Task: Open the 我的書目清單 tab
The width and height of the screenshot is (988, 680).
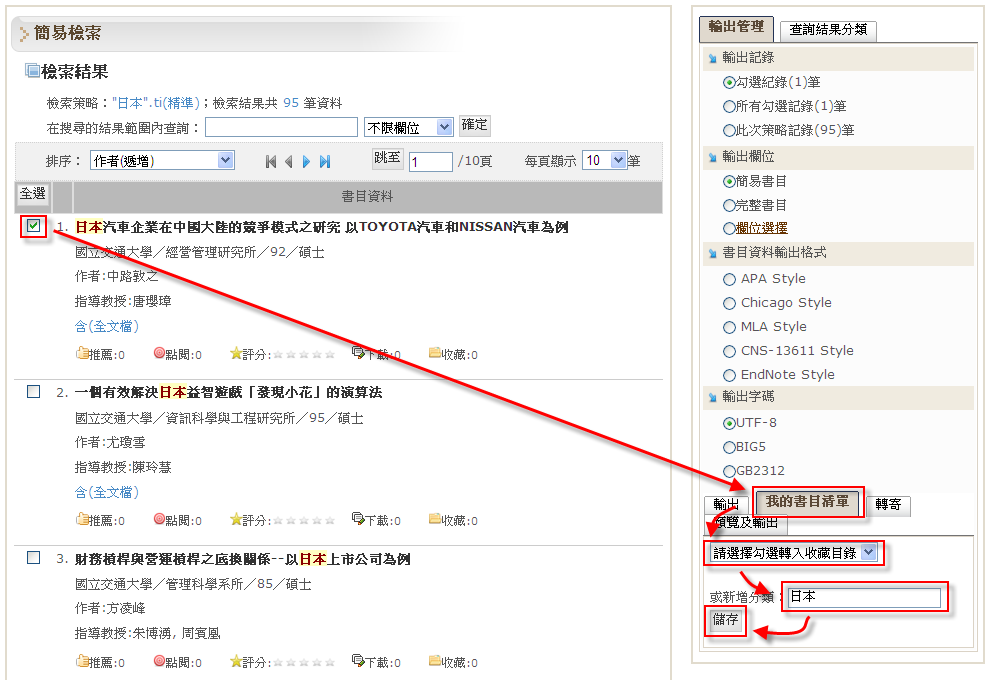Action: 807,502
